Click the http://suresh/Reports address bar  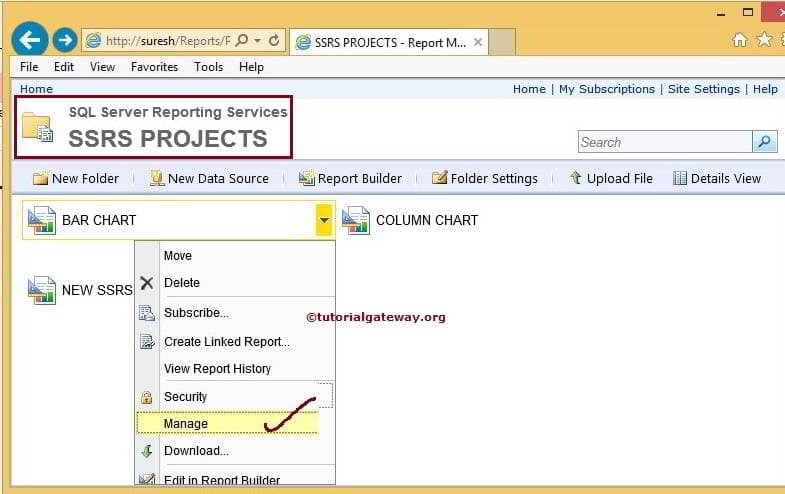tap(167, 41)
